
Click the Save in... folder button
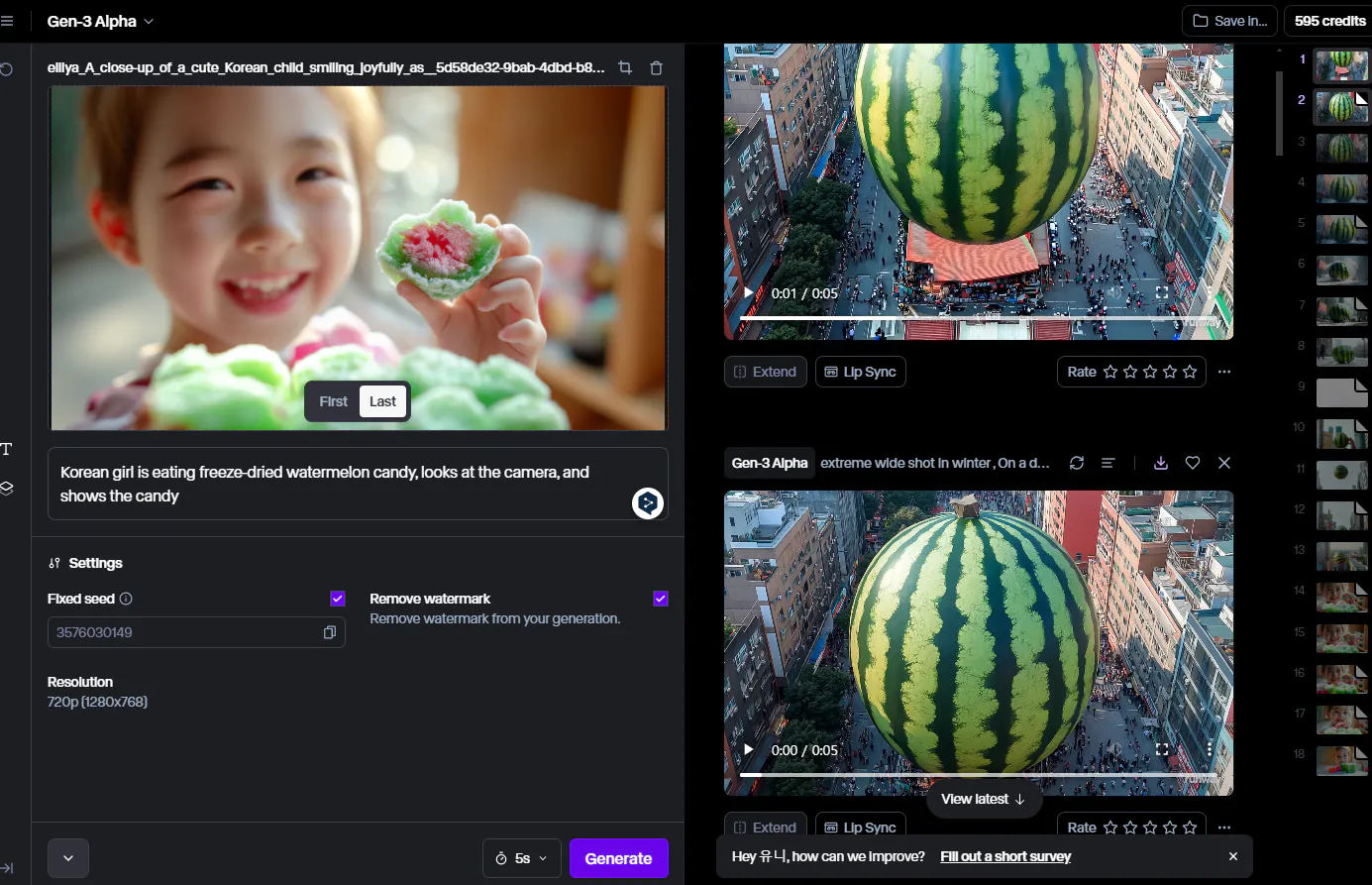pyautogui.click(x=1229, y=21)
